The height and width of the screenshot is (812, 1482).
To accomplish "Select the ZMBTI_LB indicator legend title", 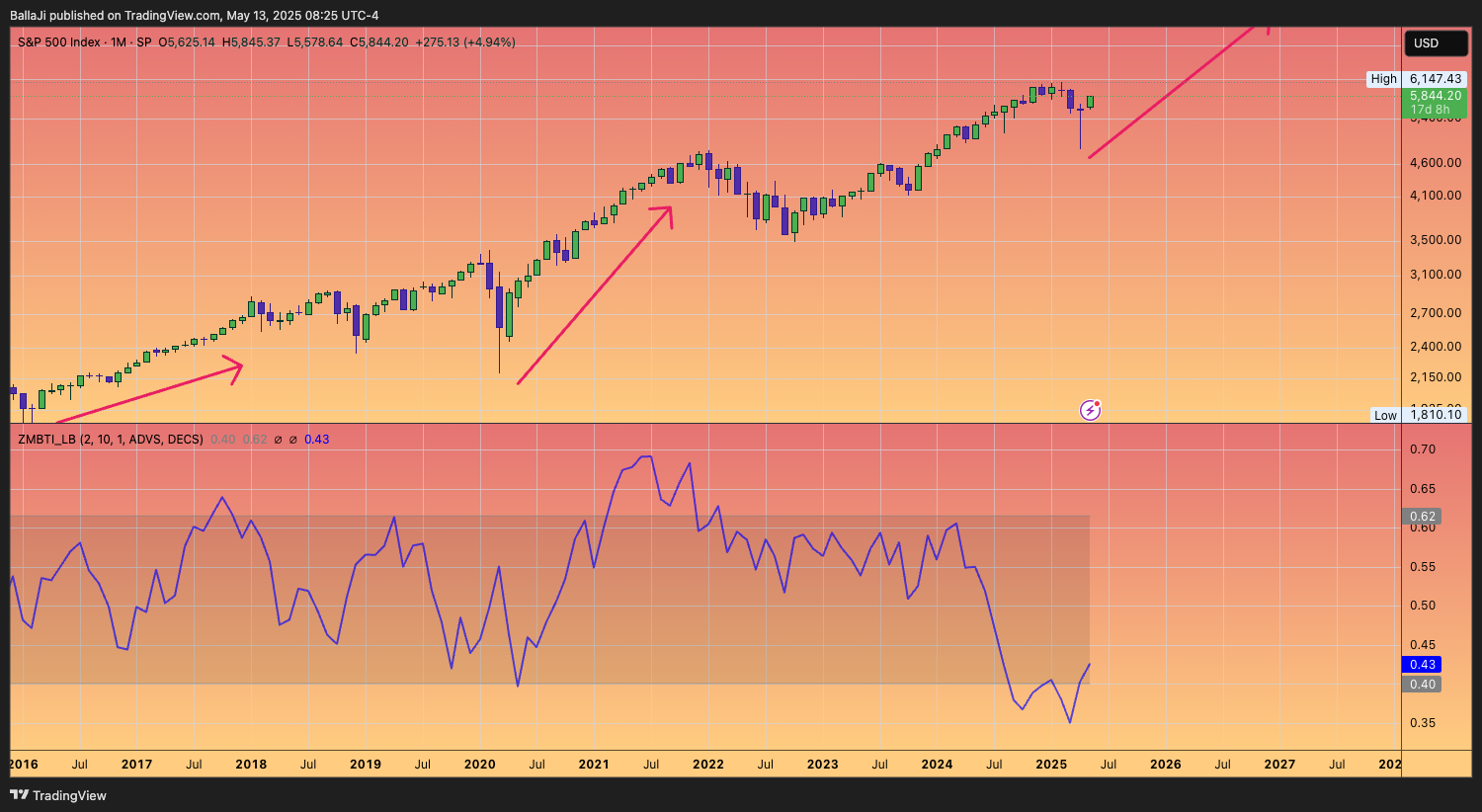I will pos(111,440).
